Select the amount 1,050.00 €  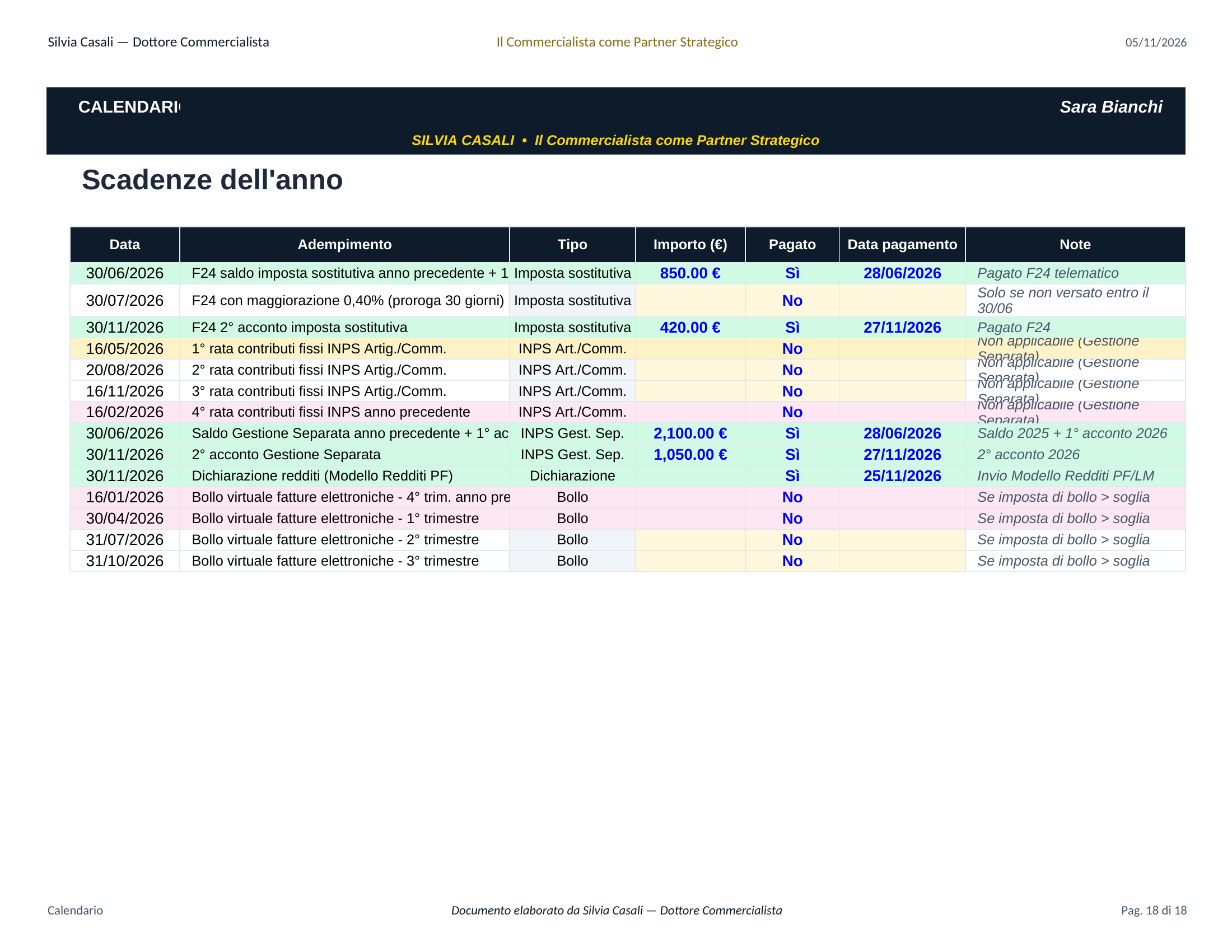pyautogui.click(x=690, y=455)
